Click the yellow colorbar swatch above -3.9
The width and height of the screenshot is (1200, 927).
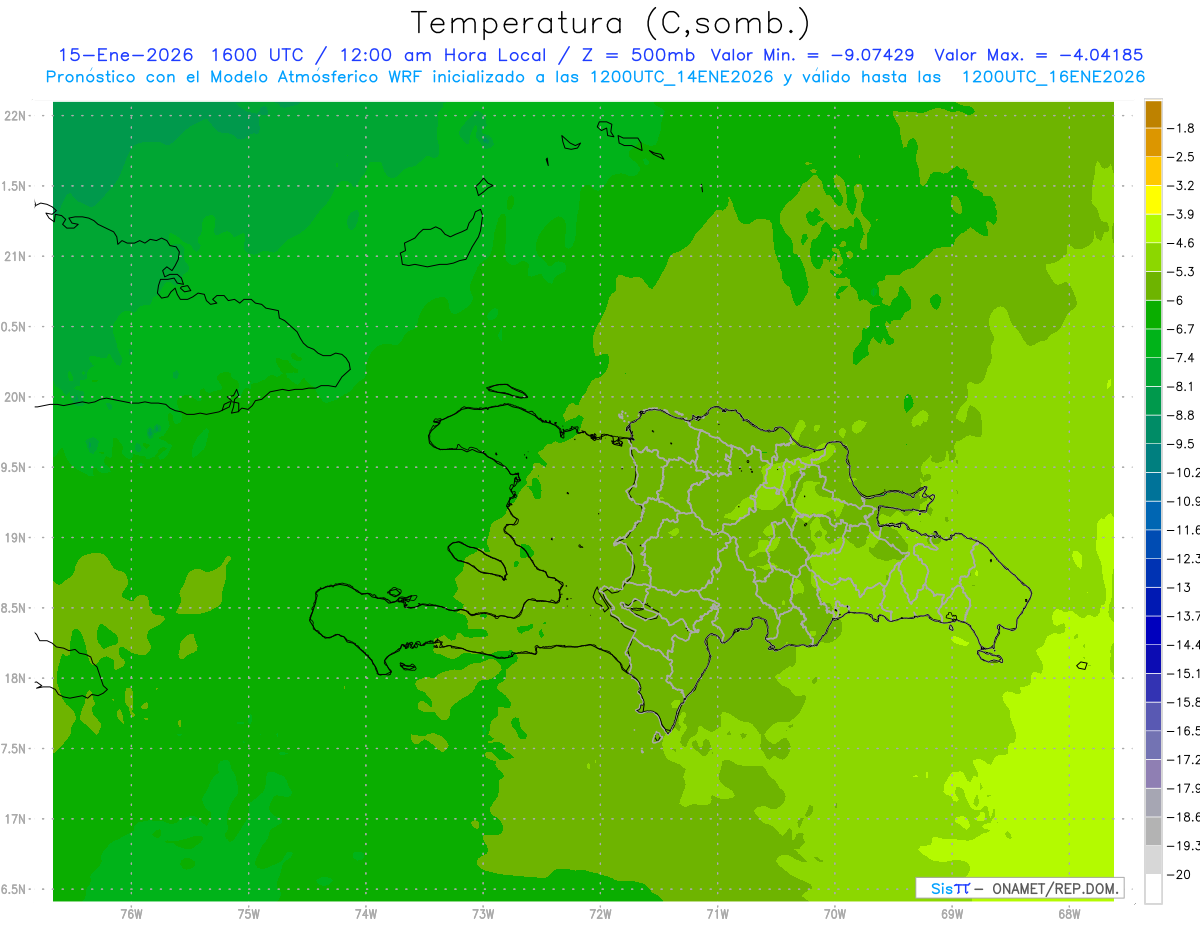1153,200
